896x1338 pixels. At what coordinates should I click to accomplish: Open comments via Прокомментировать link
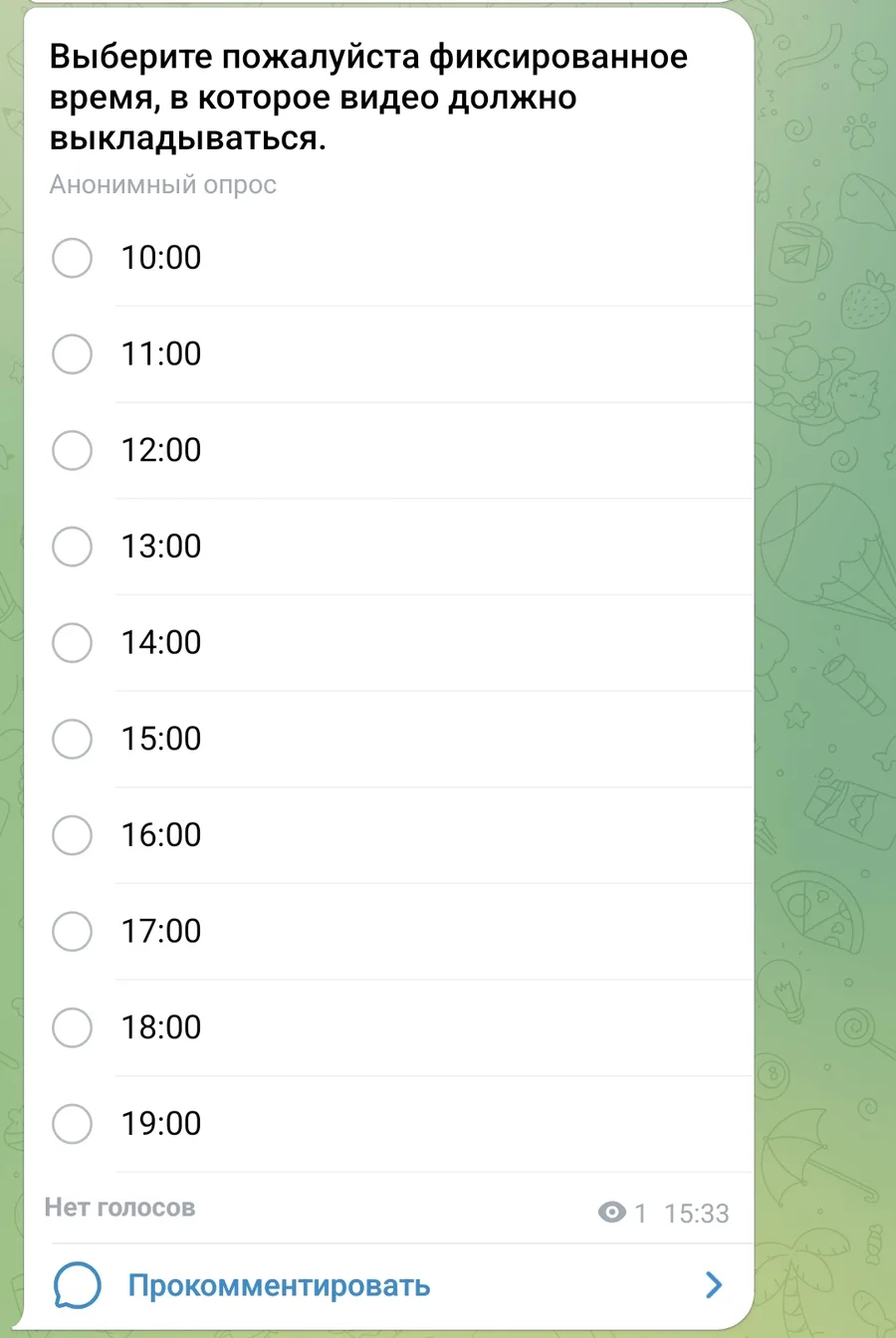click(279, 1285)
